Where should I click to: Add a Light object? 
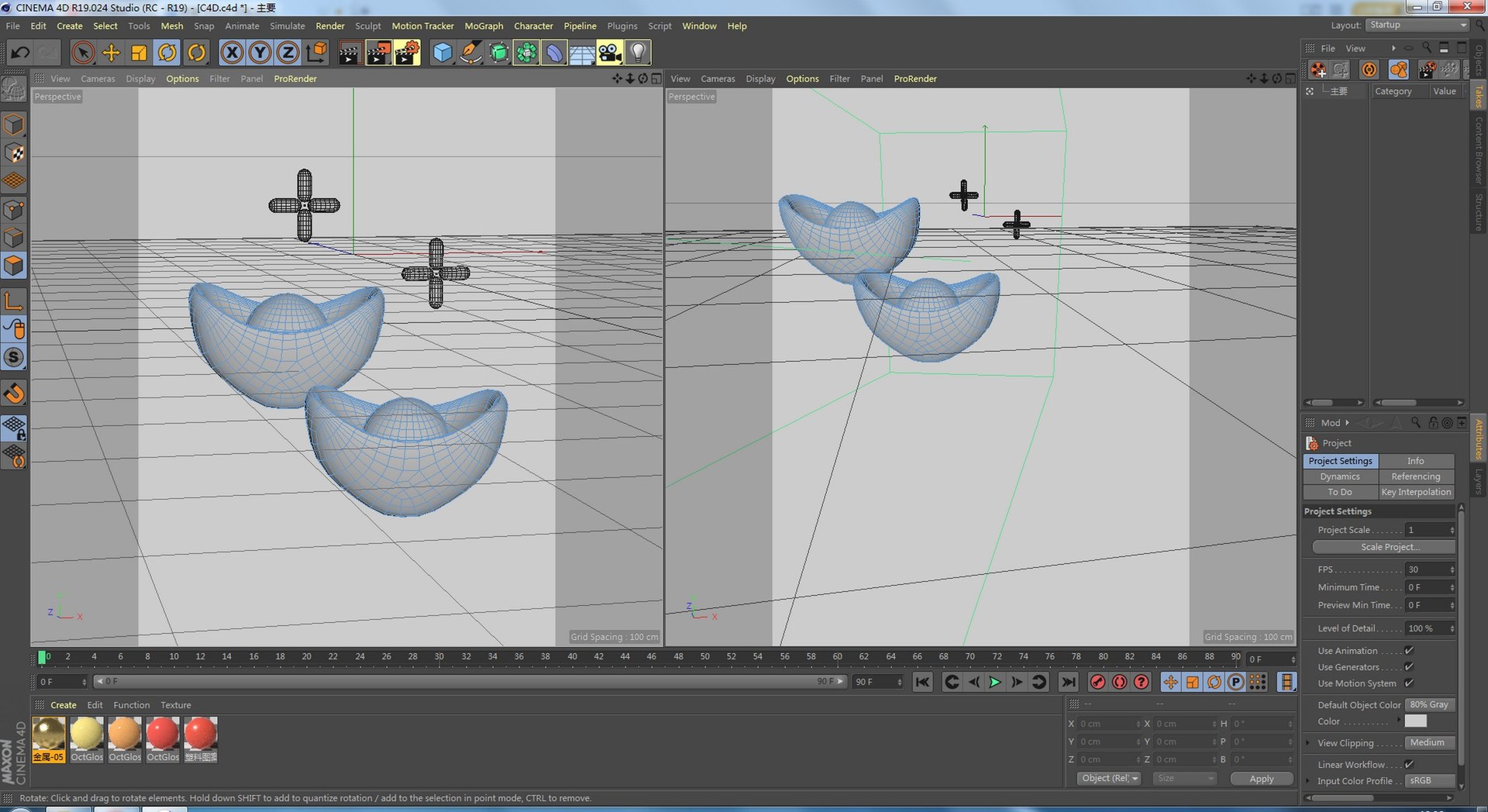click(x=638, y=53)
